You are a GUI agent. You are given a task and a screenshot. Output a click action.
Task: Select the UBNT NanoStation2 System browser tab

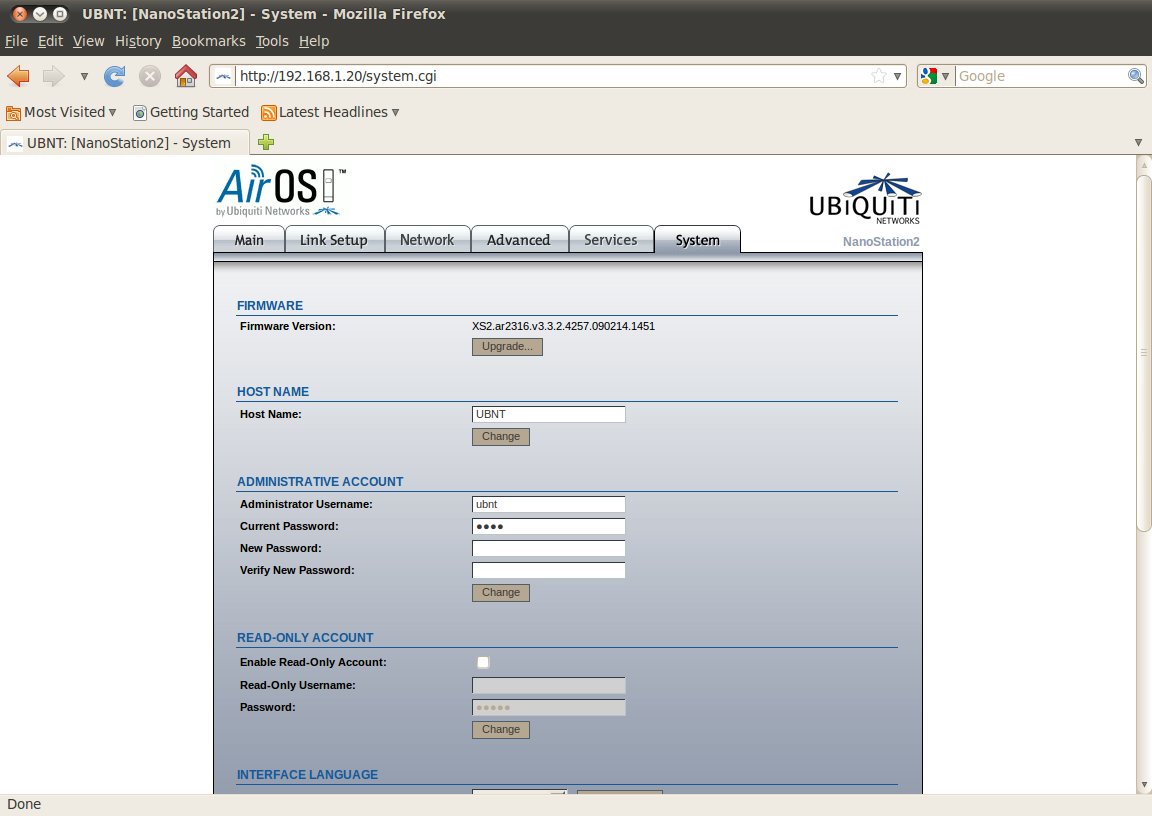pyautogui.click(x=125, y=143)
